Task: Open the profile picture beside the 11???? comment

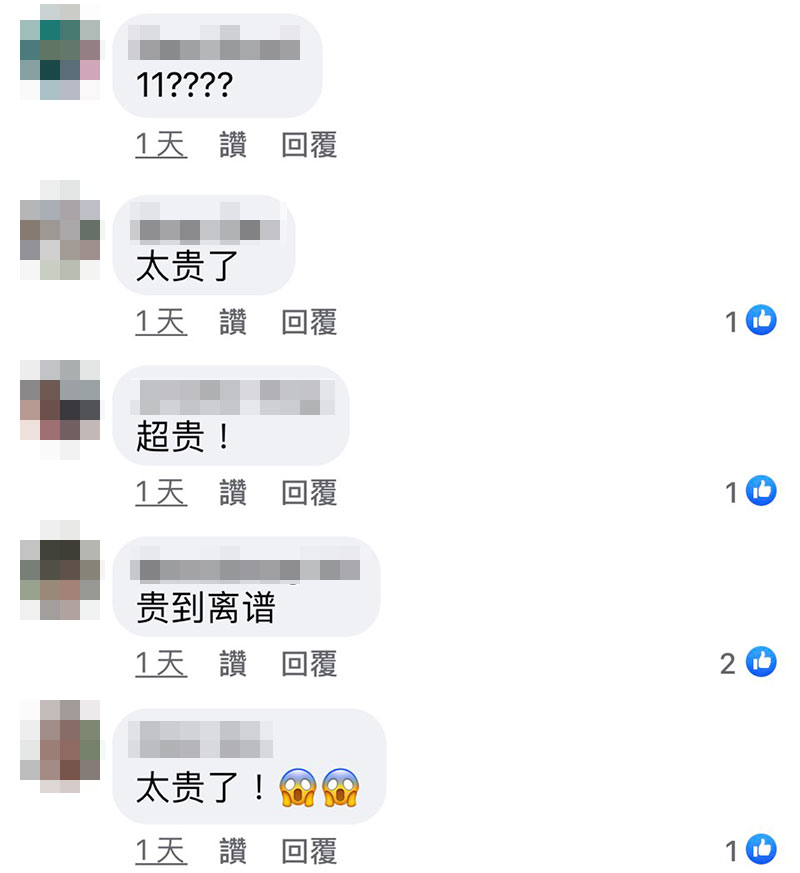Action: tap(60, 52)
